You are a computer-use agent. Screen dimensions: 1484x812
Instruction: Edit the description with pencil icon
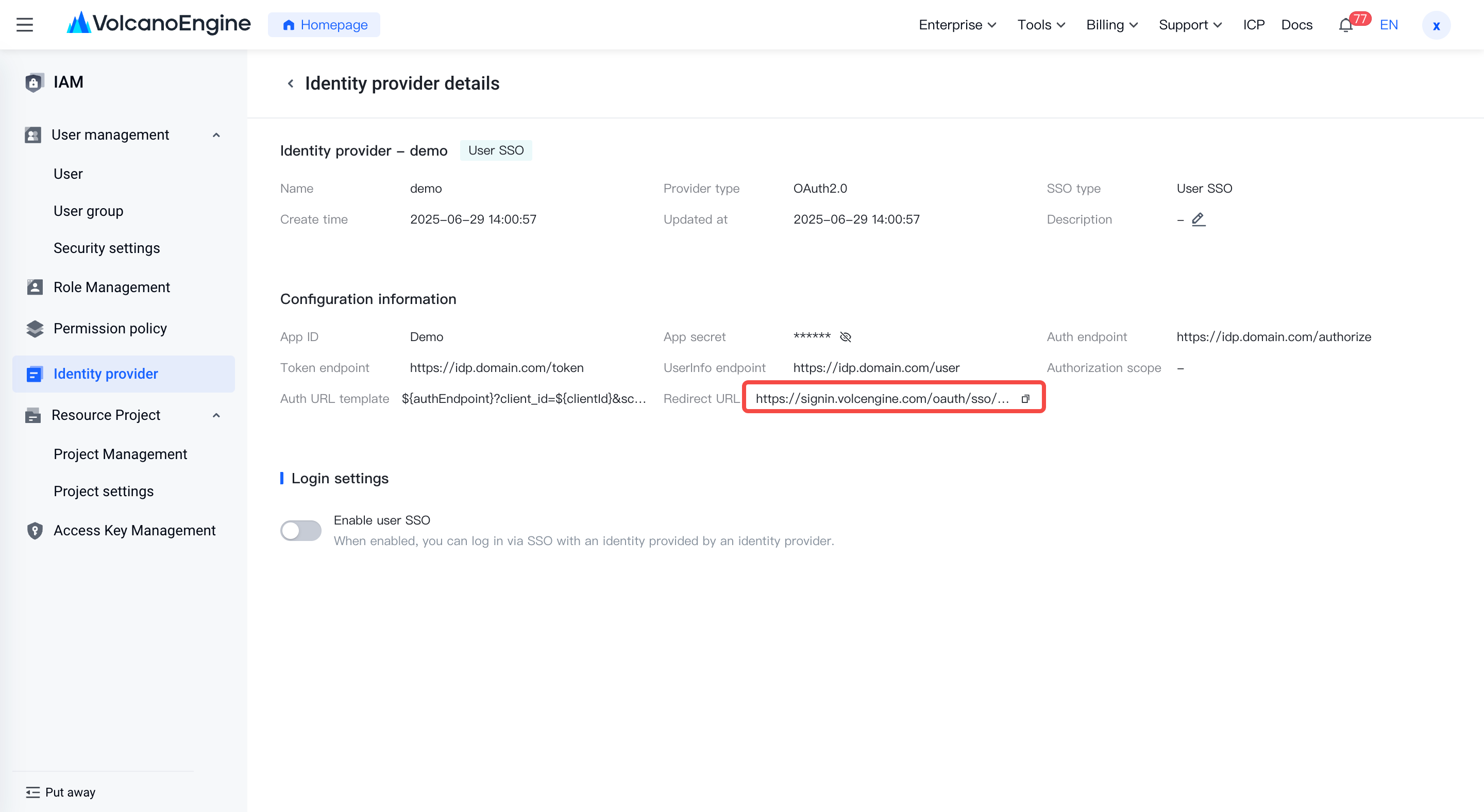(x=1198, y=219)
